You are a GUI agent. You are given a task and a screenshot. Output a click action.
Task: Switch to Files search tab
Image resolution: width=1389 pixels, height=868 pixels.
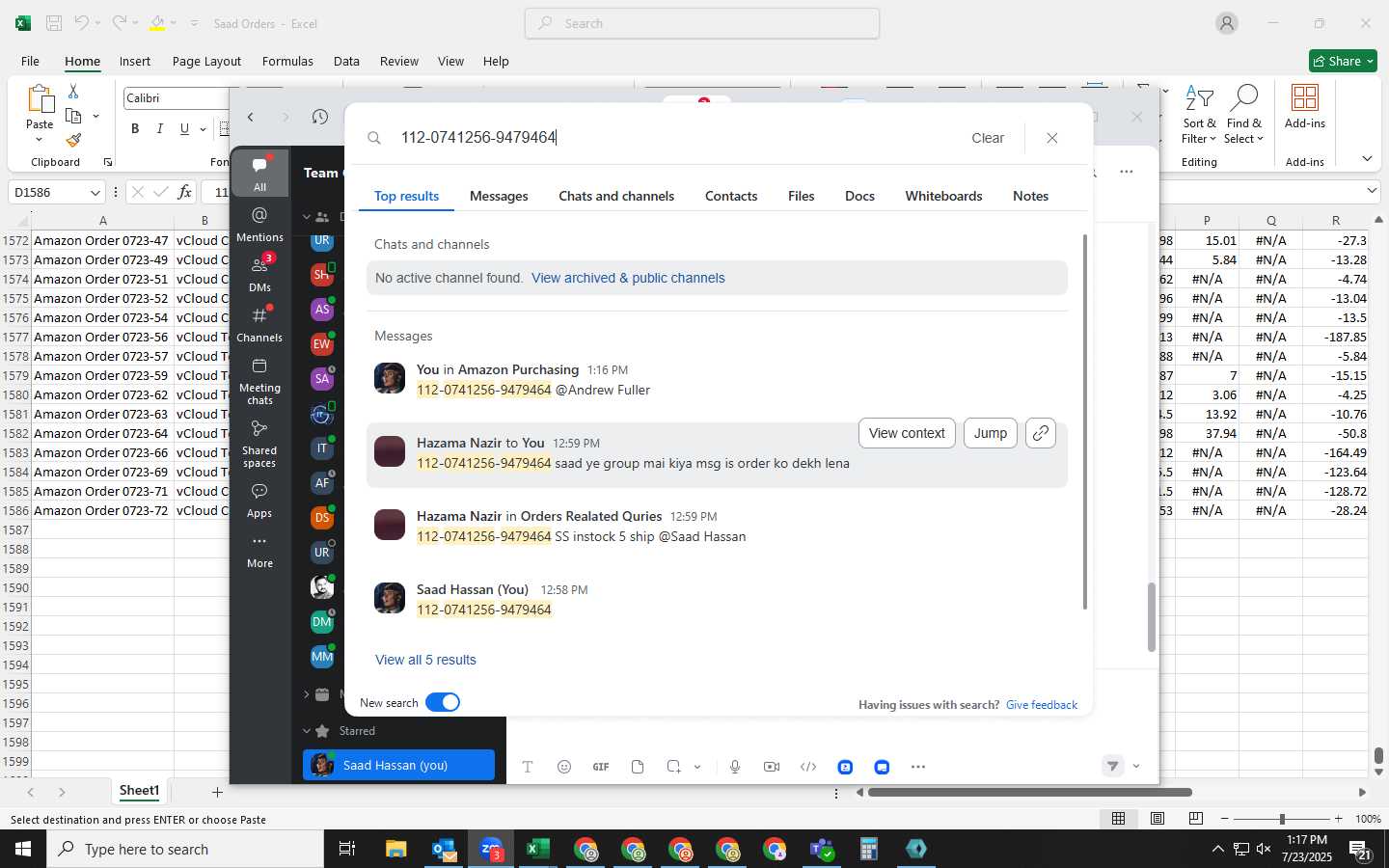click(801, 196)
